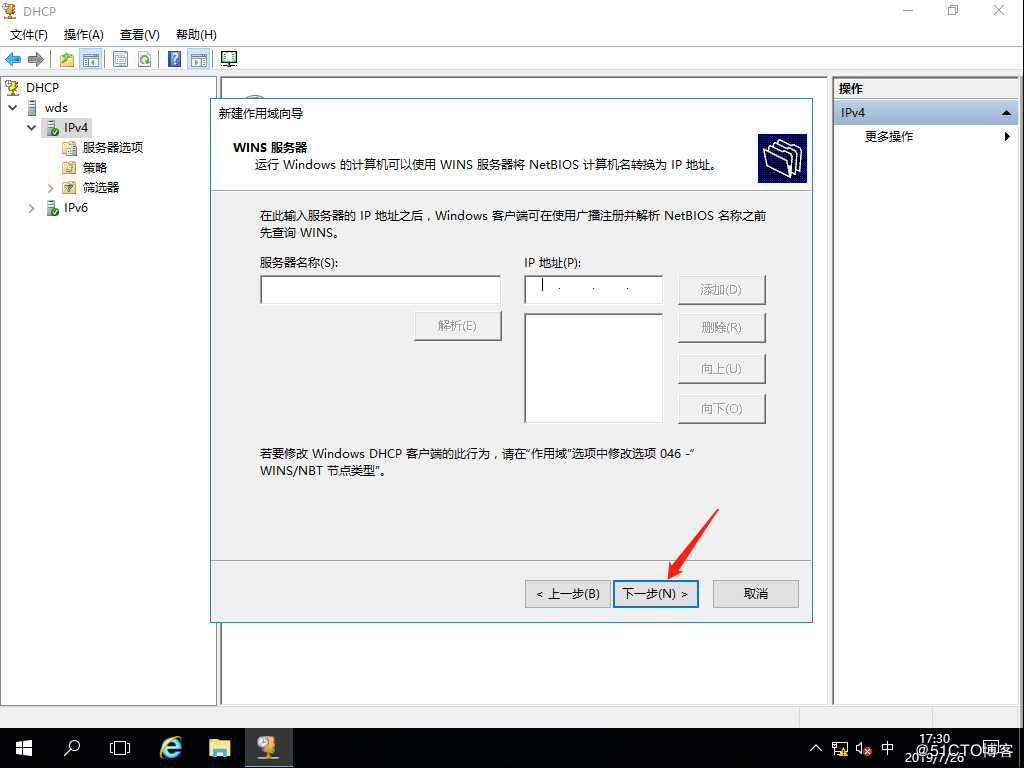The width and height of the screenshot is (1024, 768).
Task: Select the IPv4 node in tree
Action: (x=76, y=127)
